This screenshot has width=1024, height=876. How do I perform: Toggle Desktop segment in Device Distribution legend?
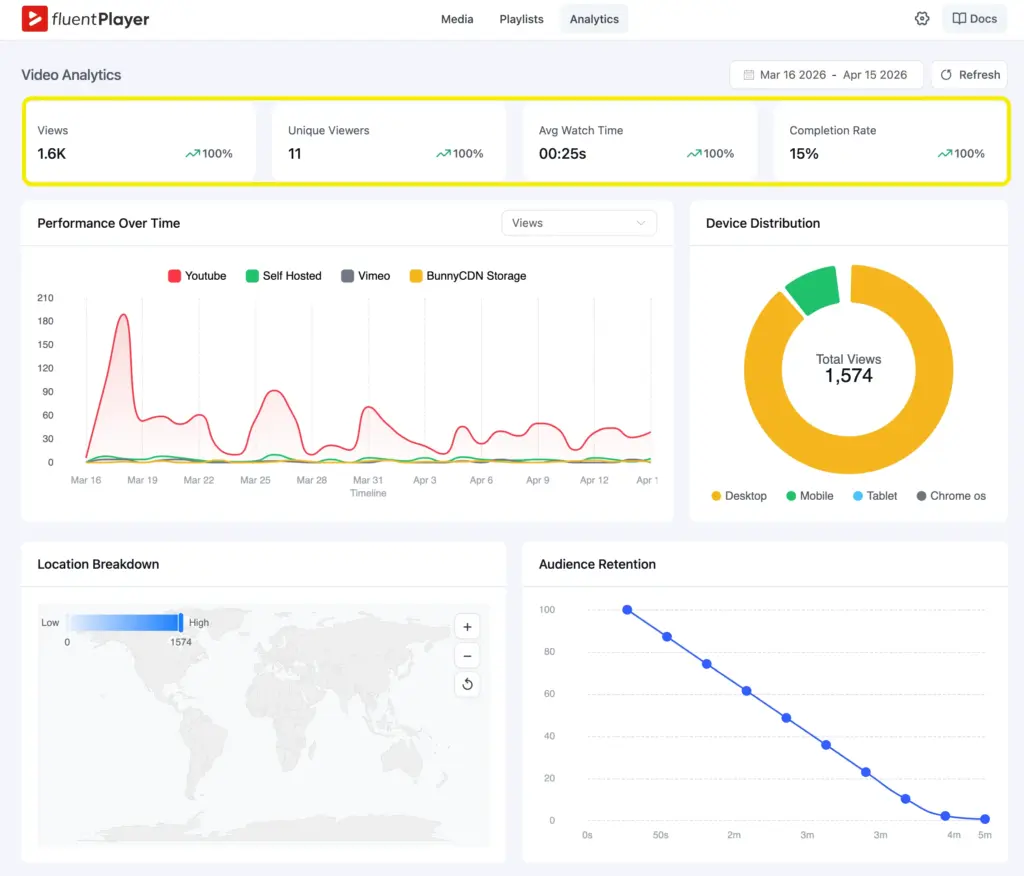(738, 495)
